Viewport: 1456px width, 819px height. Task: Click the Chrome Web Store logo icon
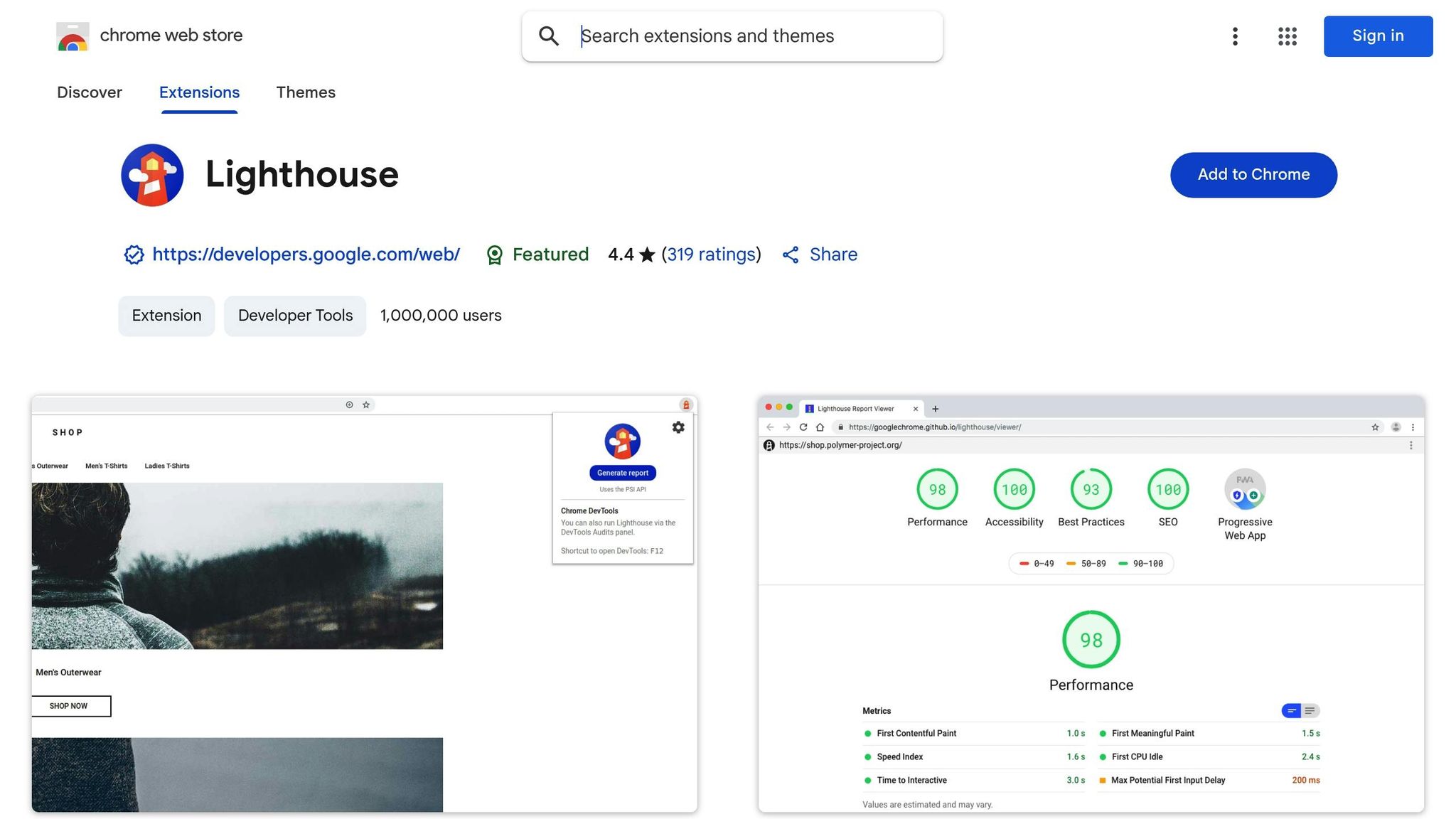point(73,36)
